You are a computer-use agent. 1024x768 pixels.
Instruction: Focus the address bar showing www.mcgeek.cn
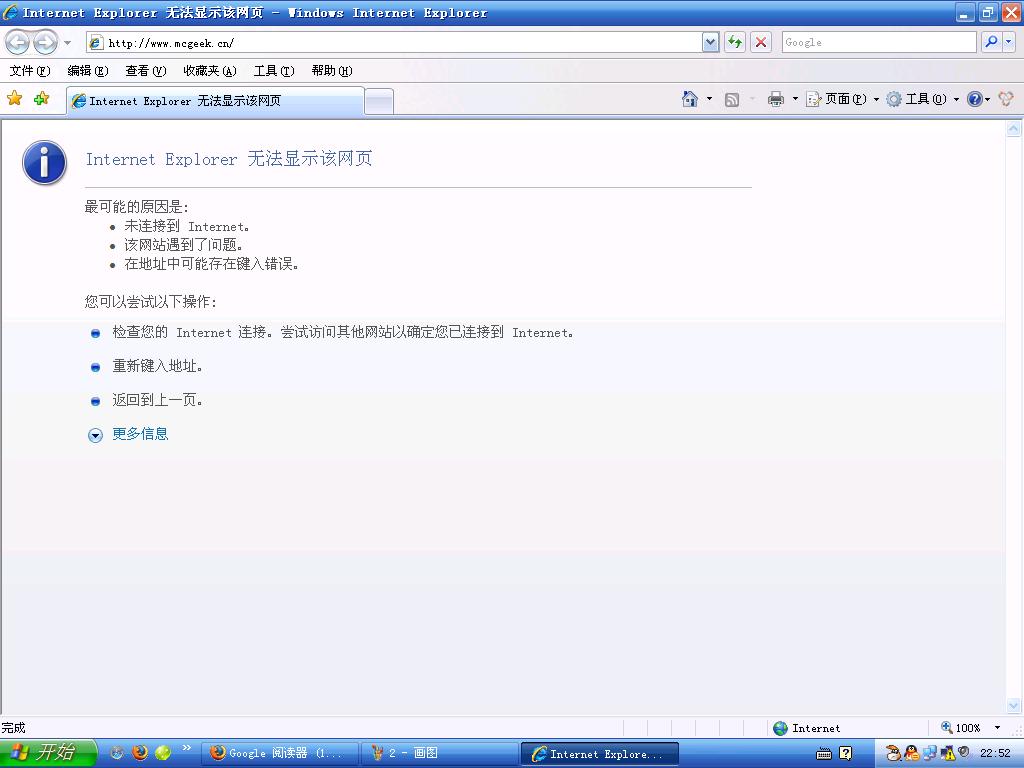[x=394, y=43]
